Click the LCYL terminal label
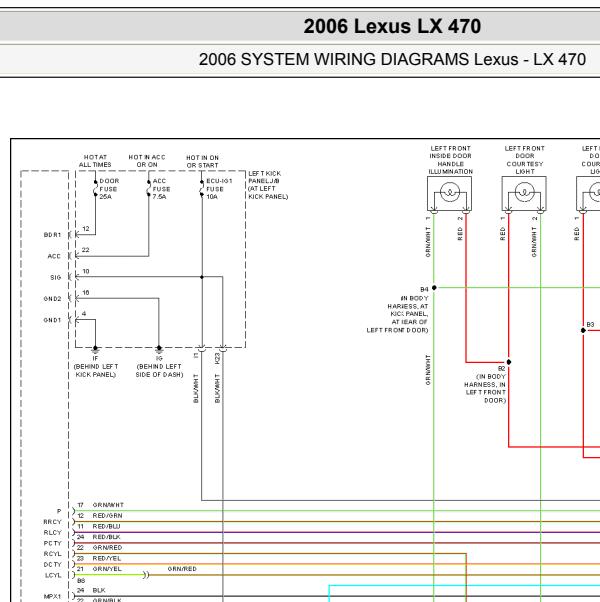The height and width of the screenshot is (602, 600). tap(53, 575)
